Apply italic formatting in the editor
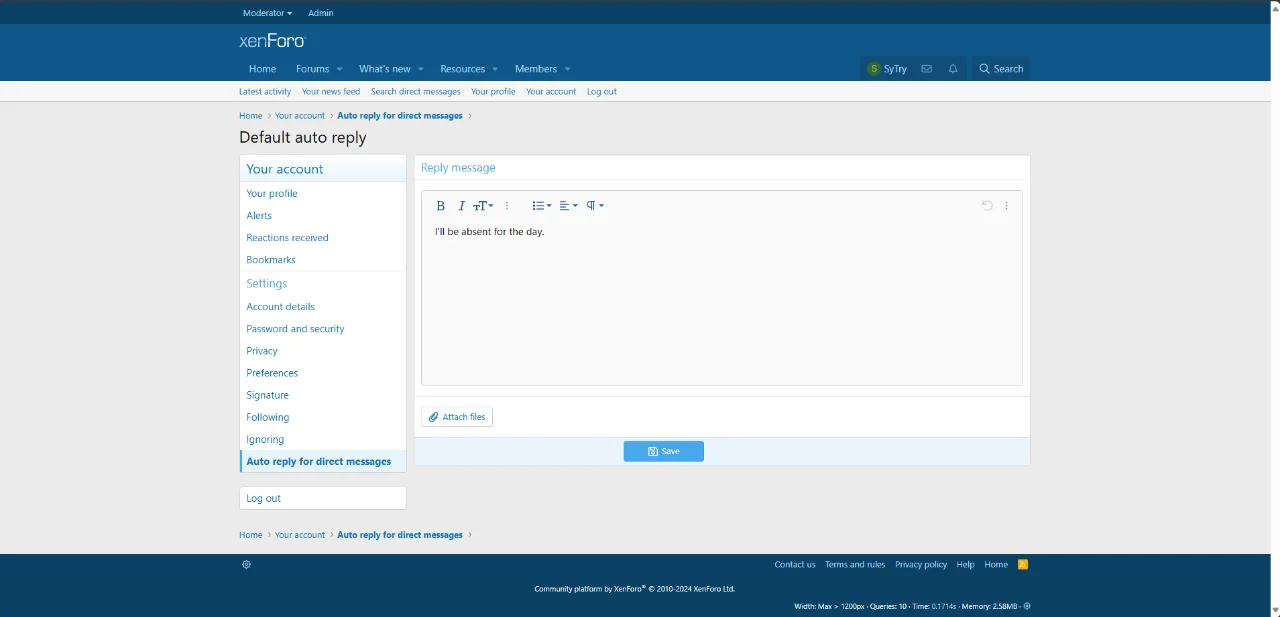The image size is (1280, 617). click(x=461, y=206)
